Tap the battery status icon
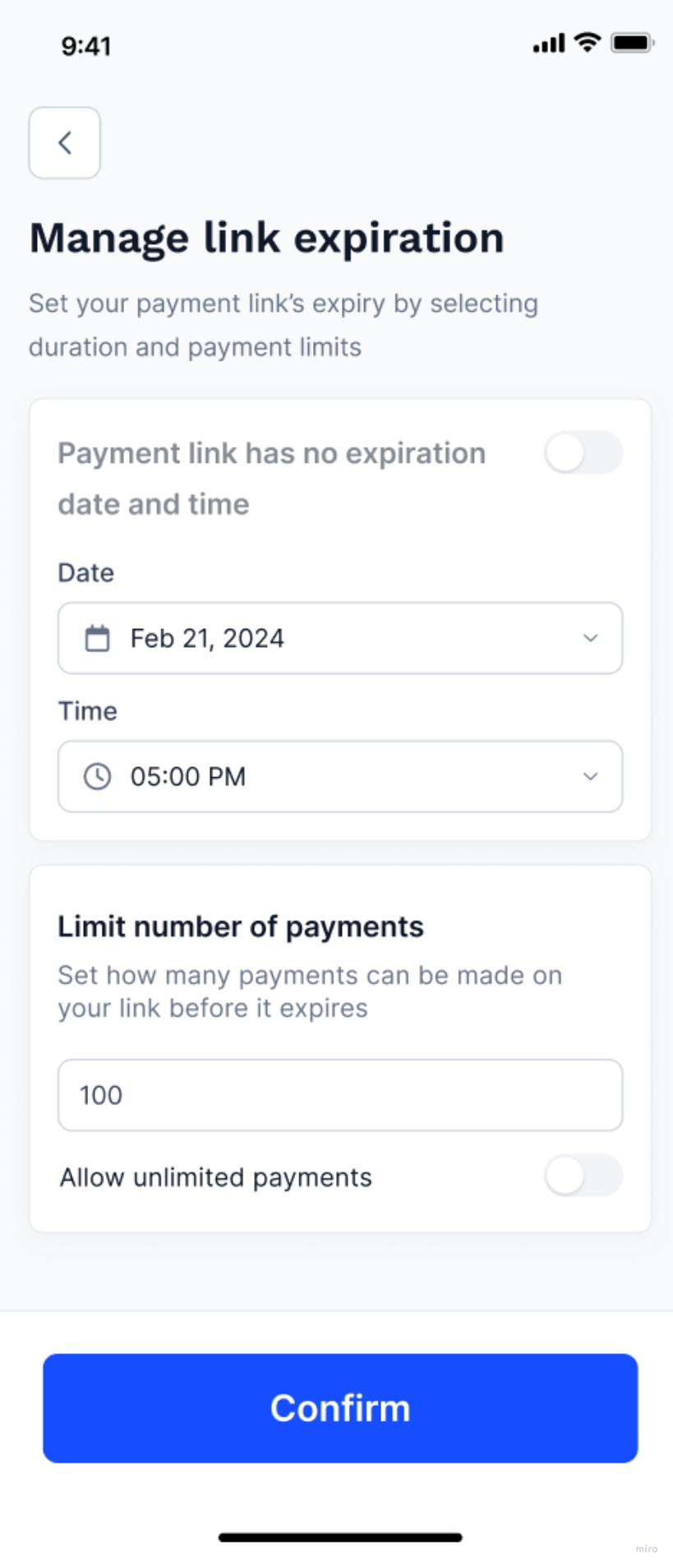The width and height of the screenshot is (673, 1568). tap(631, 43)
